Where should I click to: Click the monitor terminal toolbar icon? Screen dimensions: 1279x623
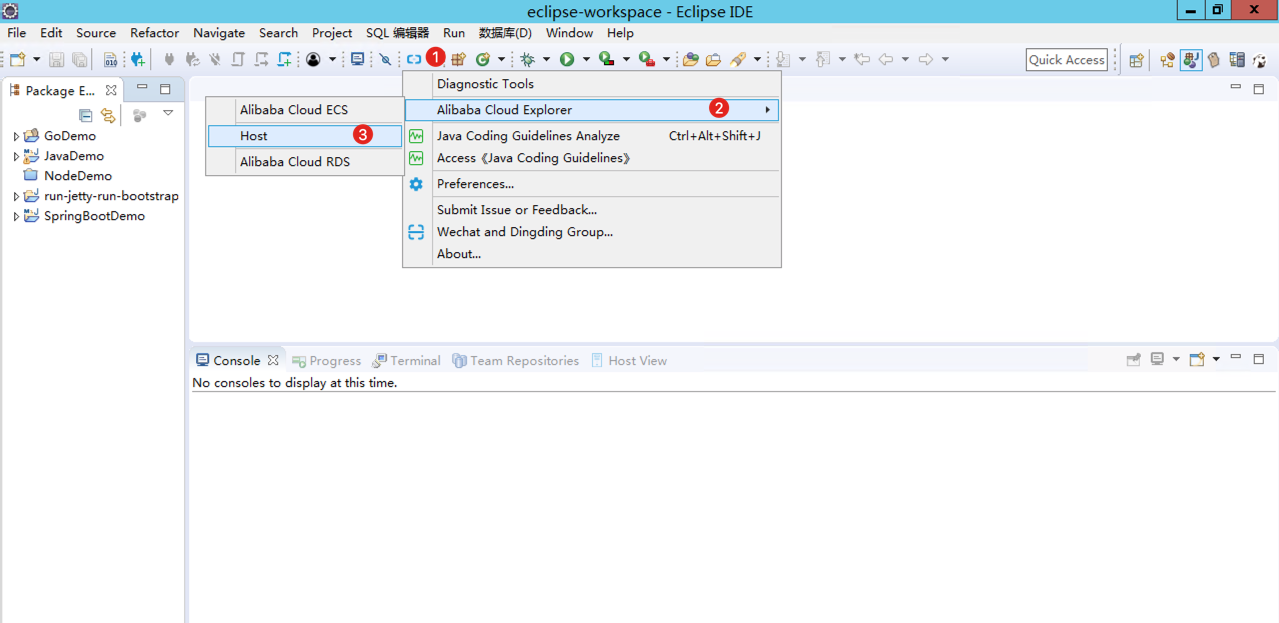click(x=358, y=60)
